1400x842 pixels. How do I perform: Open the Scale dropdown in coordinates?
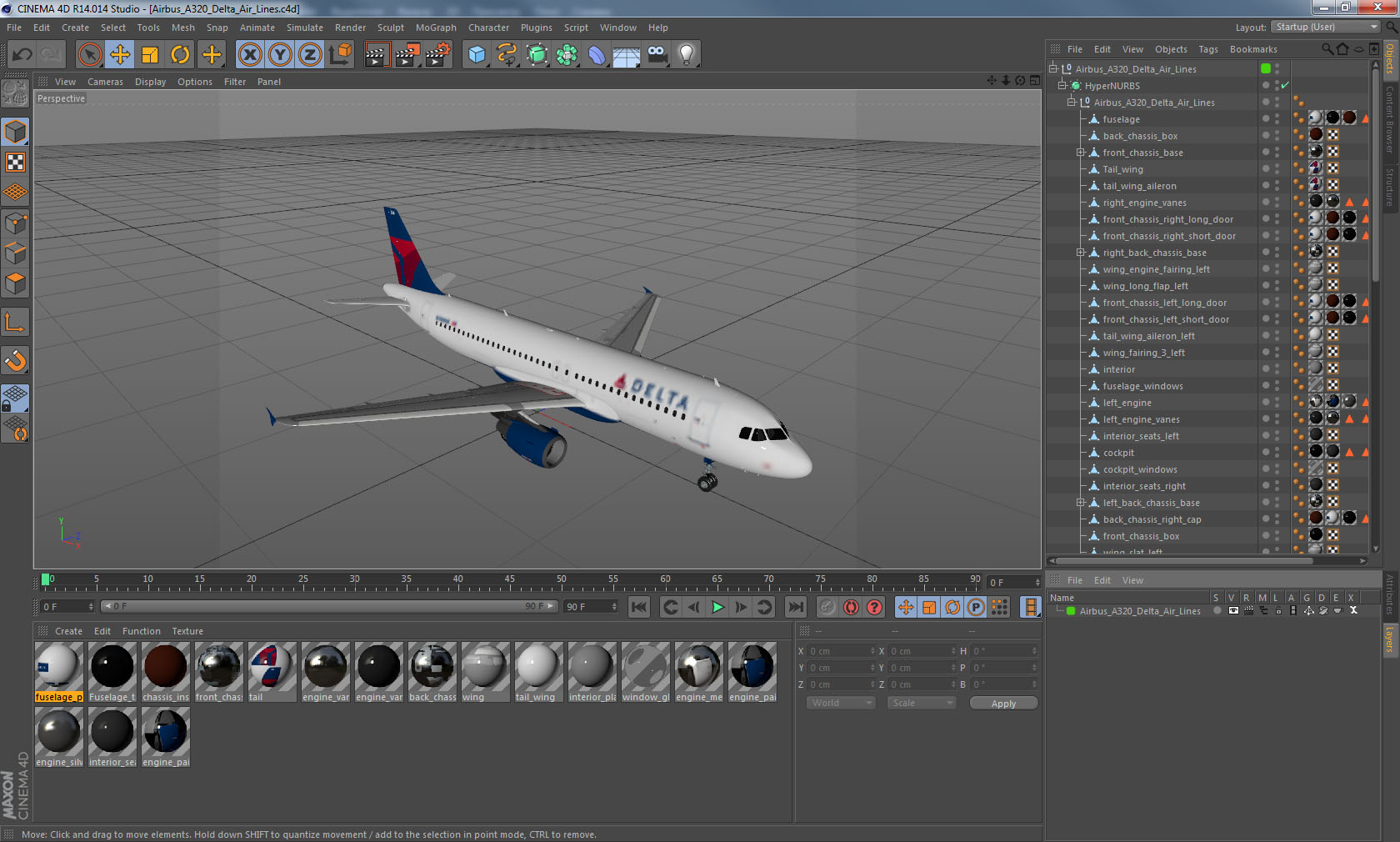point(922,703)
